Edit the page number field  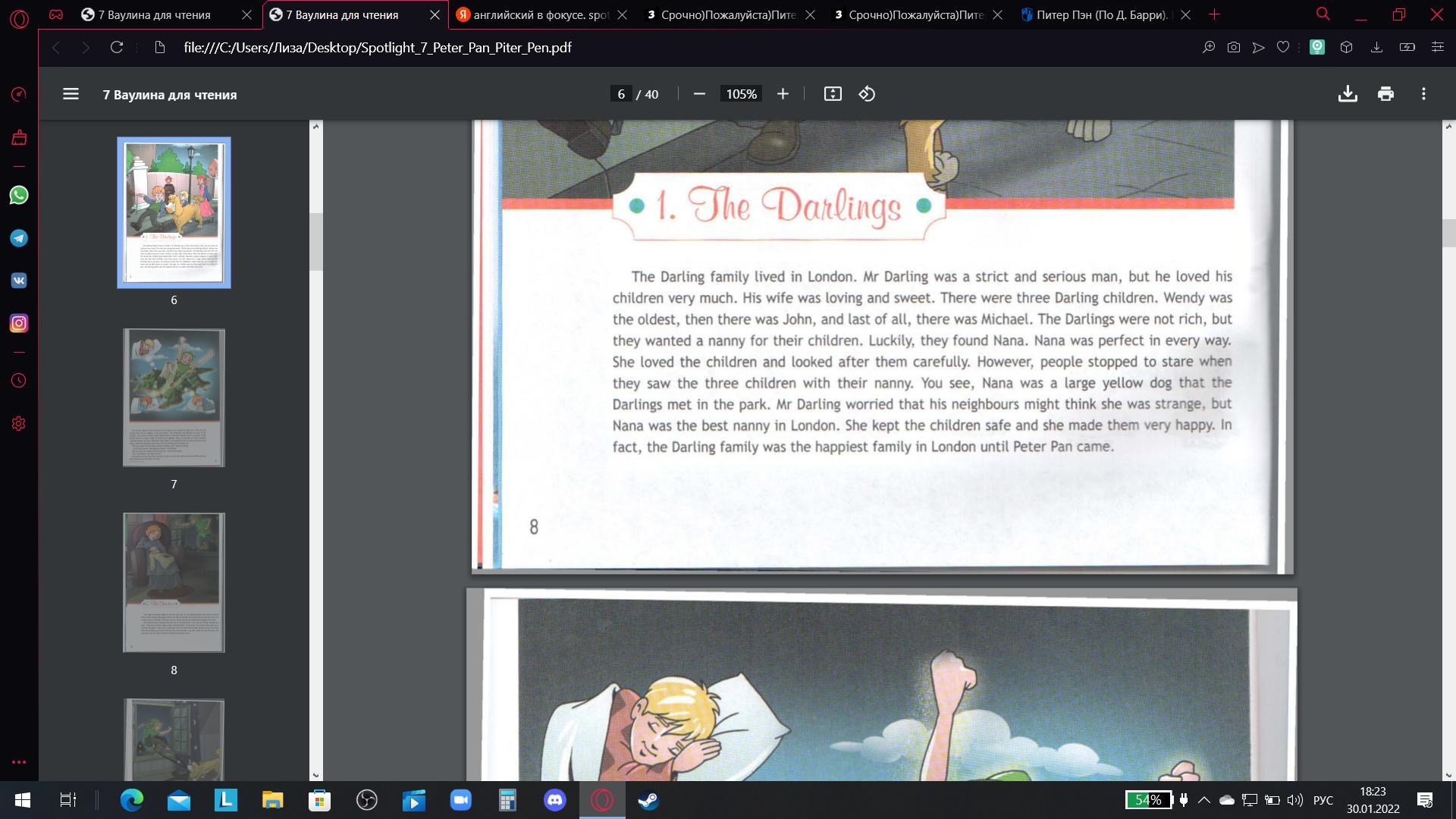point(621,94)
